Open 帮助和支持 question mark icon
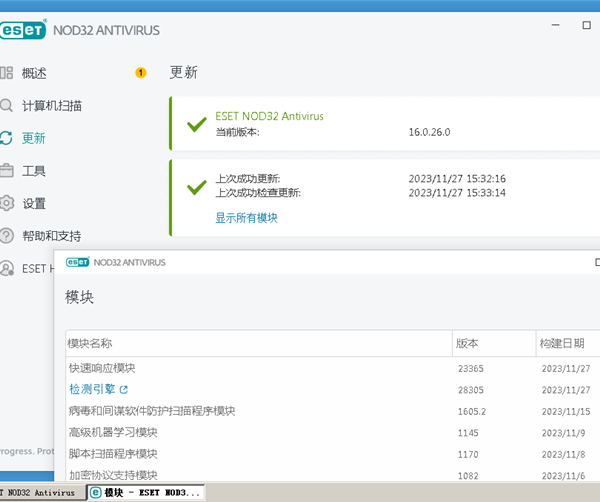Screen dimensions: 600x502 coord(7,236)
